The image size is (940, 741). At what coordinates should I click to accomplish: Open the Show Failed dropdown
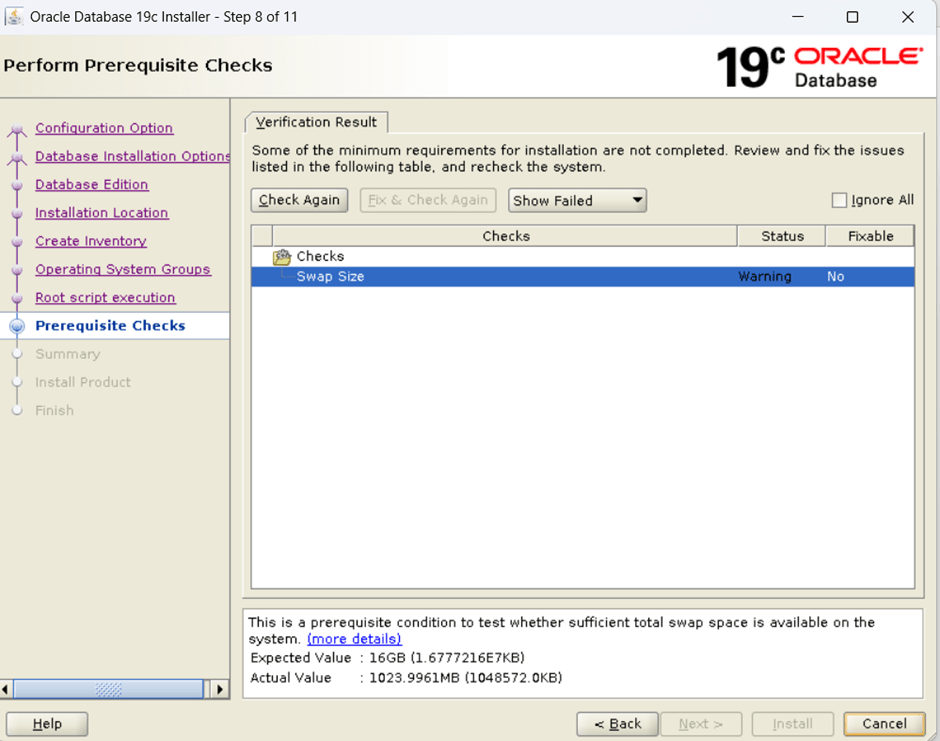pos(577,200)
